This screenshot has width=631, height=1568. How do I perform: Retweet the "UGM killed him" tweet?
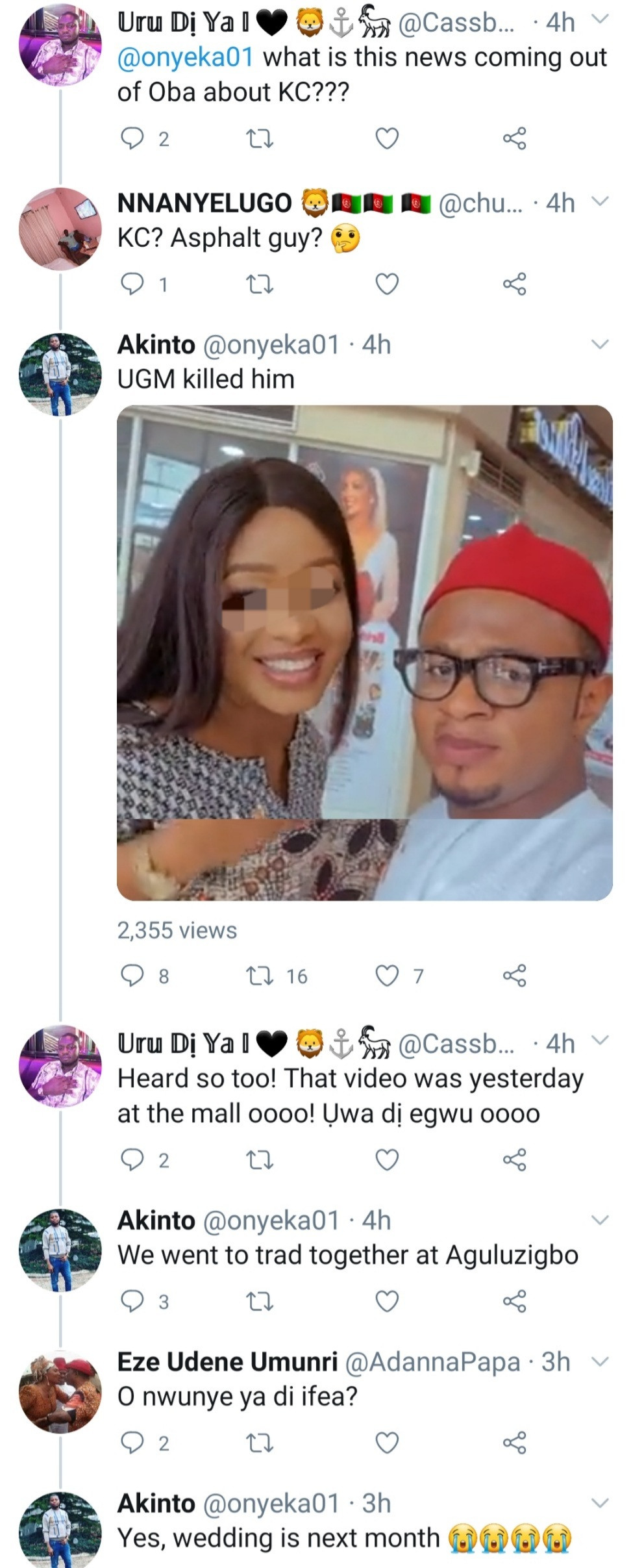[260, 976]
